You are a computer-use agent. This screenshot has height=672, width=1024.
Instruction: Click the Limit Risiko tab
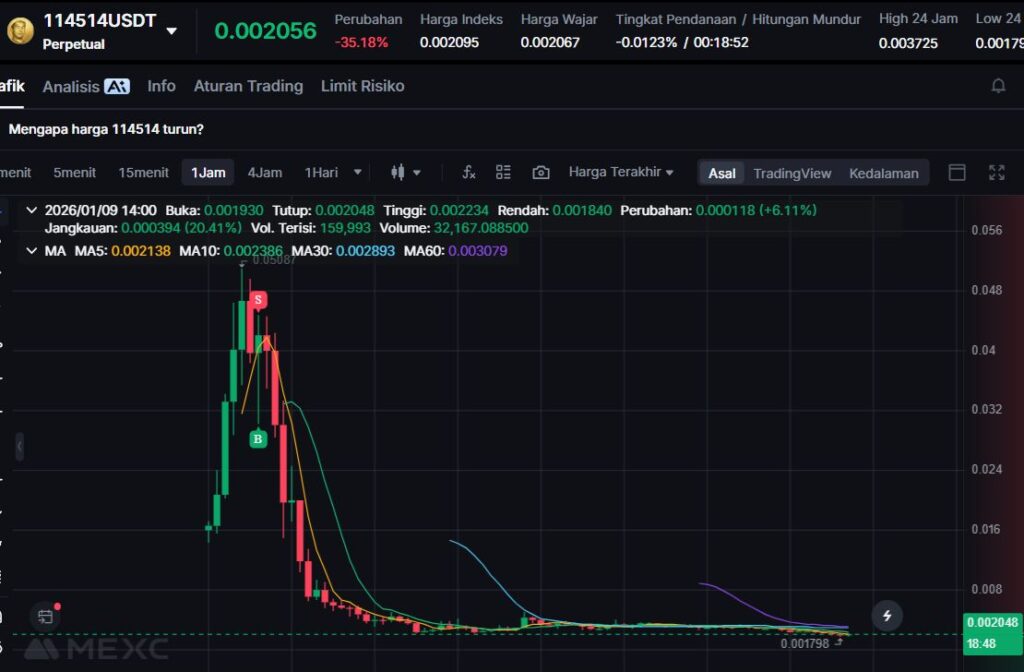tap(362, 86)
